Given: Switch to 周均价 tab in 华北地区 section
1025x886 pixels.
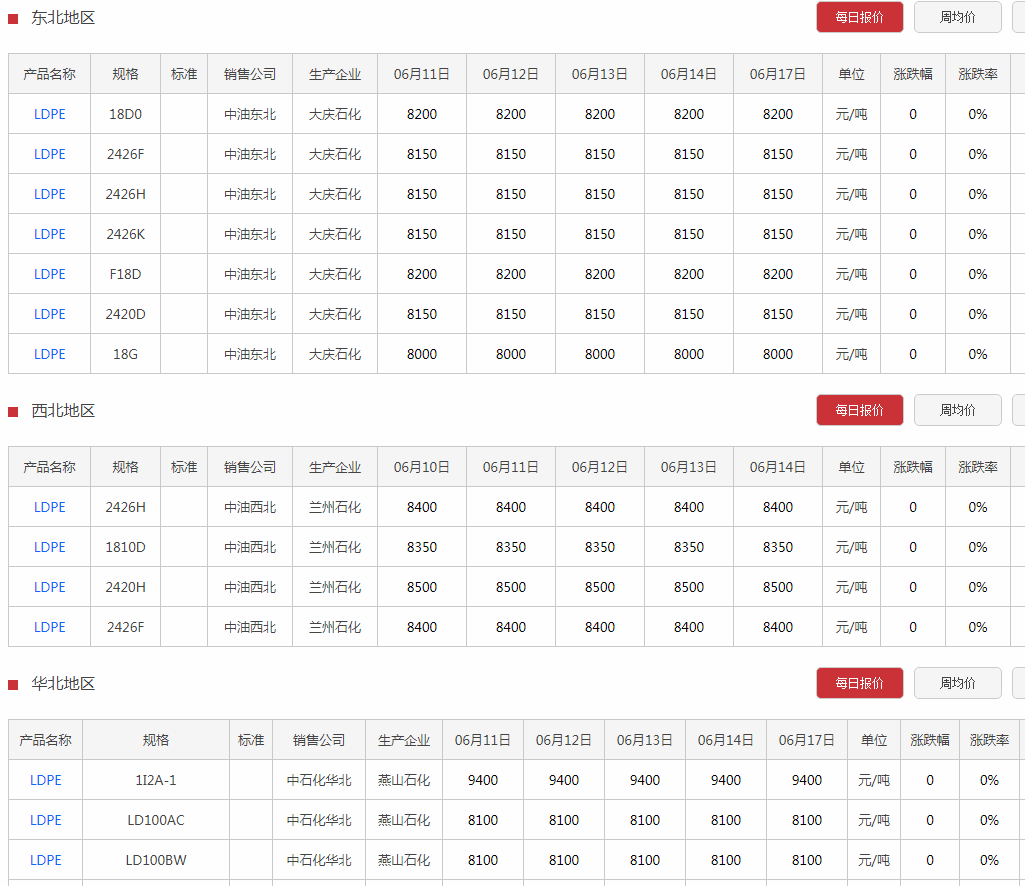Looking at the screenshot, I should (x=957, y=683).
